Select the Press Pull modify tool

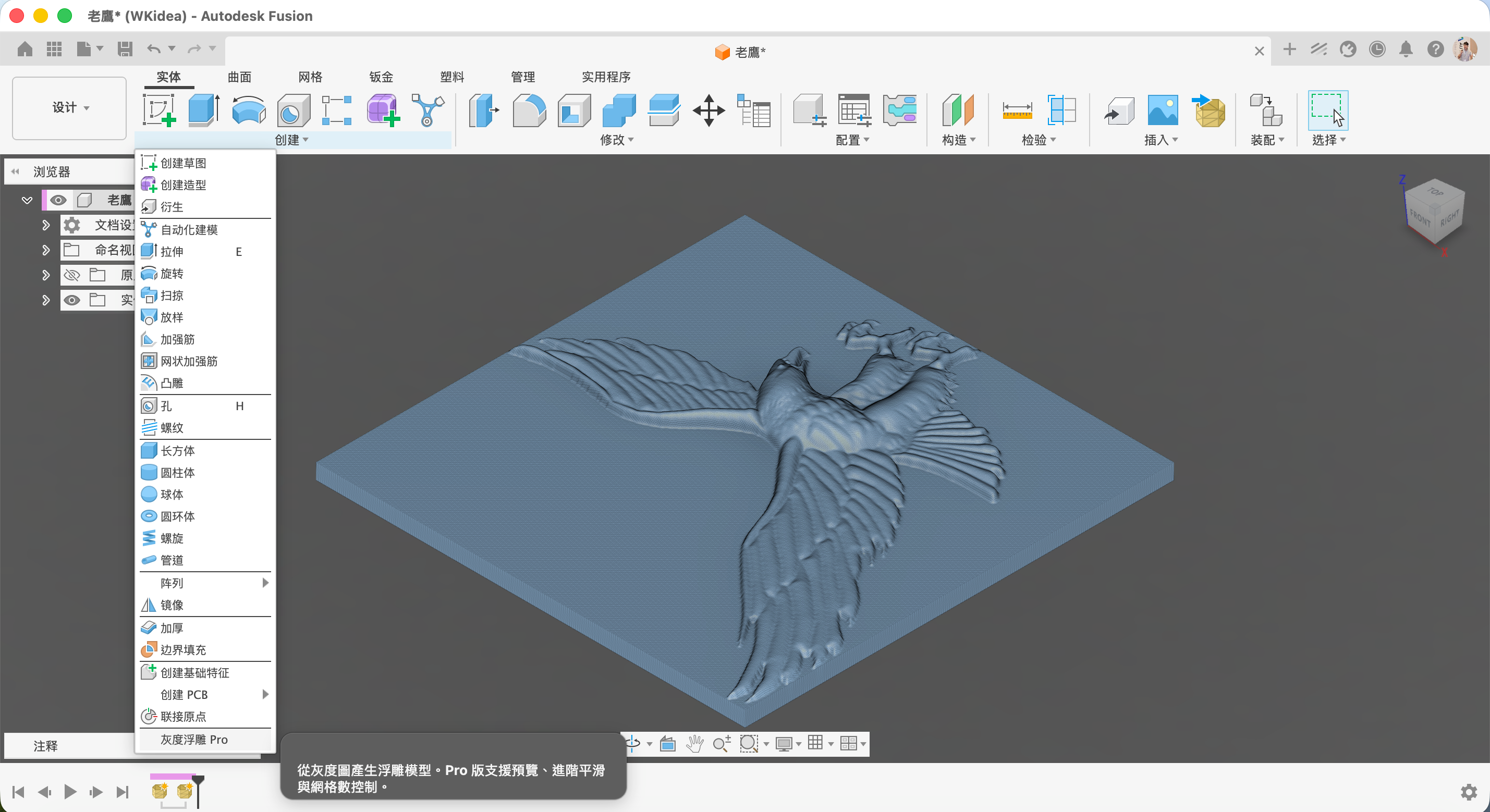click(x=484, y=110)
